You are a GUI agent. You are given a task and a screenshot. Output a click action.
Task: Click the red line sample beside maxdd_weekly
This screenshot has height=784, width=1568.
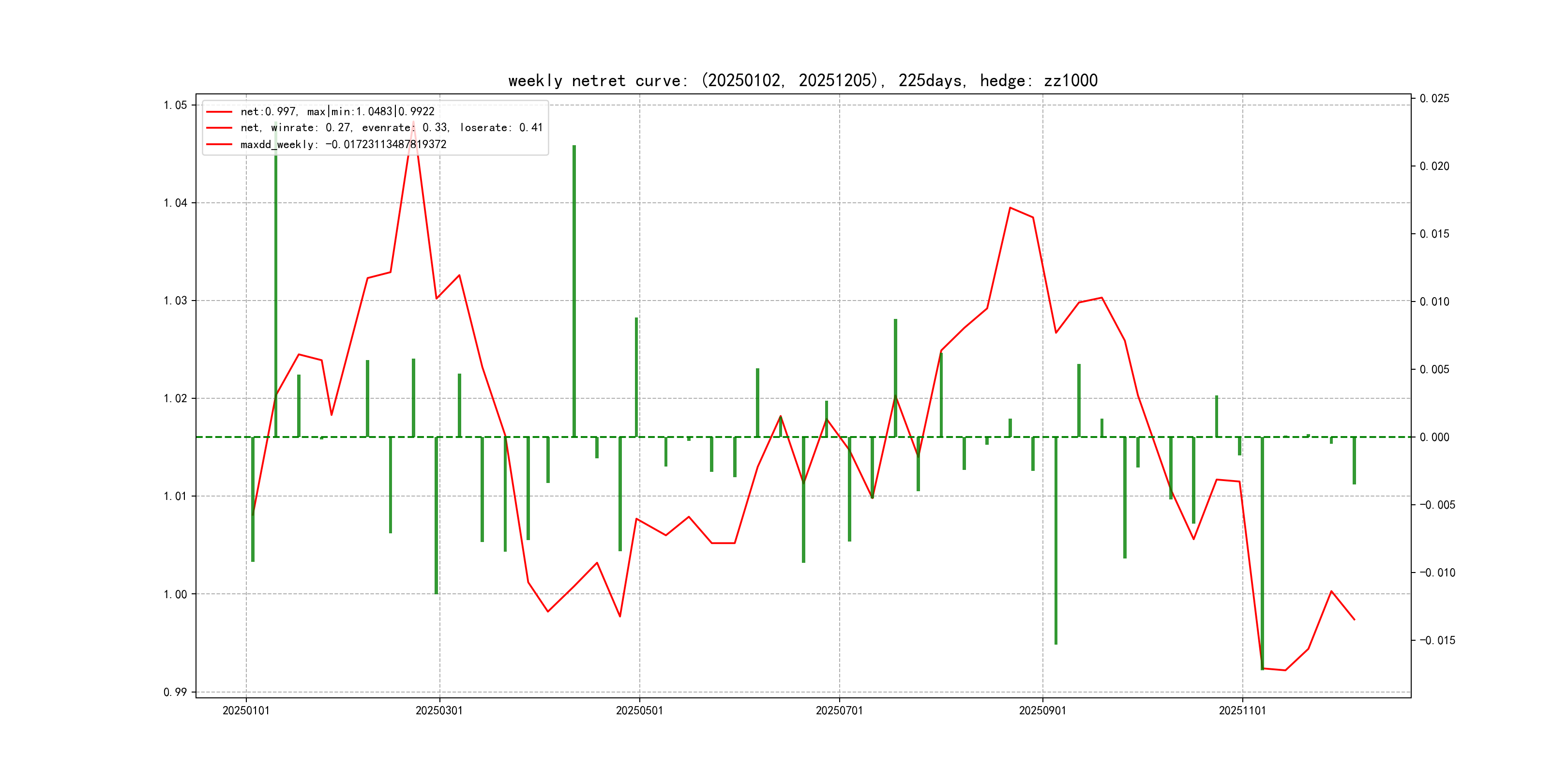(x=219, y=144)
